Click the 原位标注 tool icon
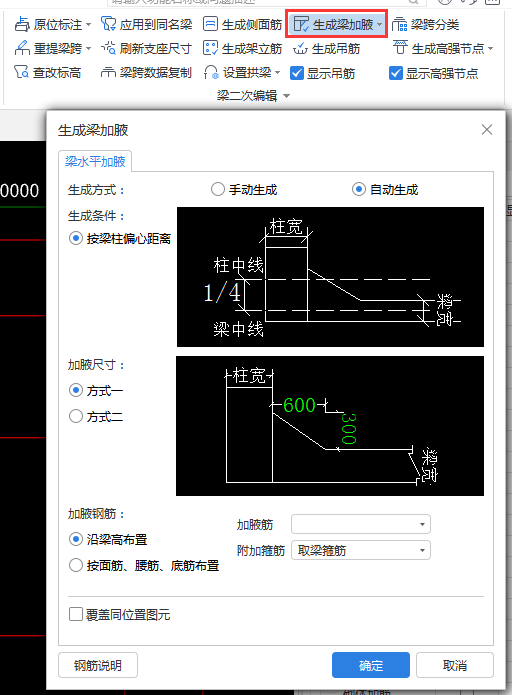 pos(22,24)
